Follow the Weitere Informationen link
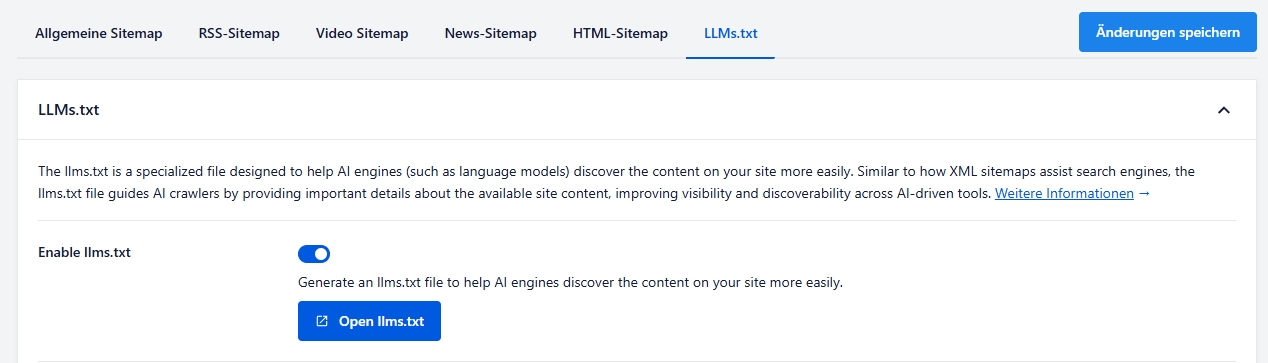Viewport: 1268px width, 363px height. coord(1064,193)
